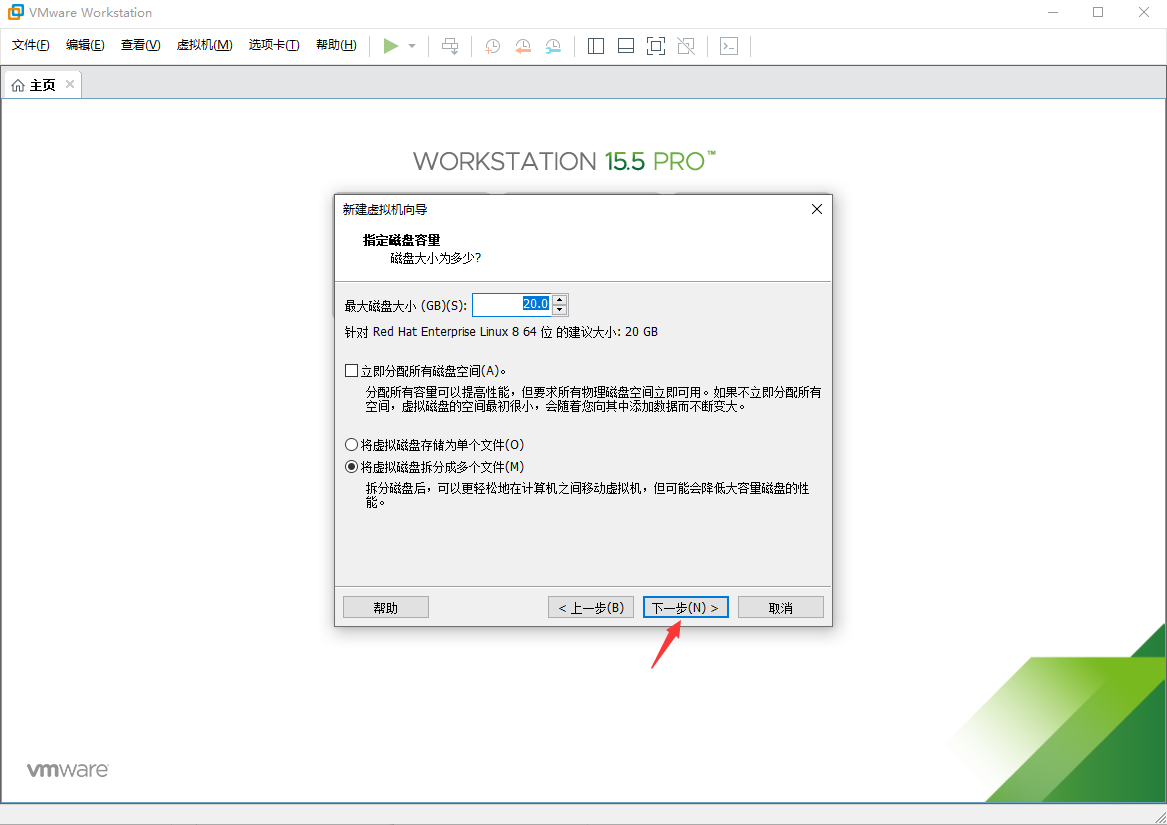
Task: Click the 帮助 button in wizard
Action: [x=386, y=608]
